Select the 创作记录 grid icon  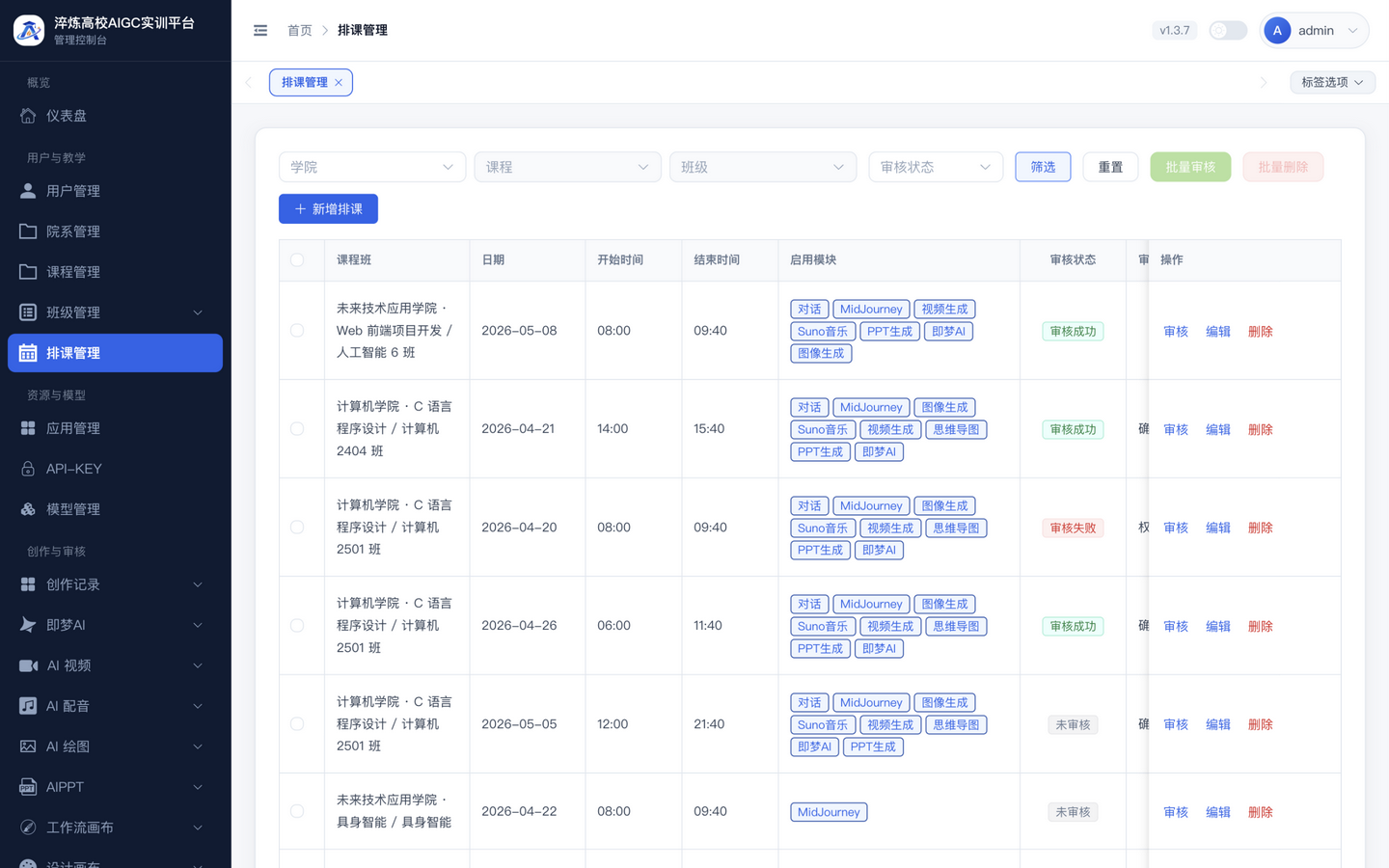pos(28,584)
